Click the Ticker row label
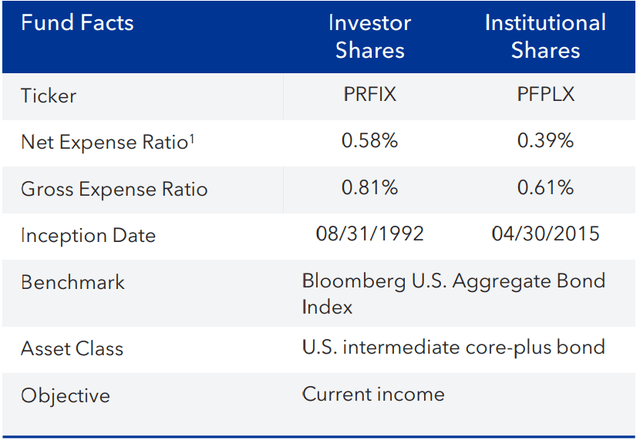Image resolution: width=640 pixels, height=440 pixels. [49, 96]
